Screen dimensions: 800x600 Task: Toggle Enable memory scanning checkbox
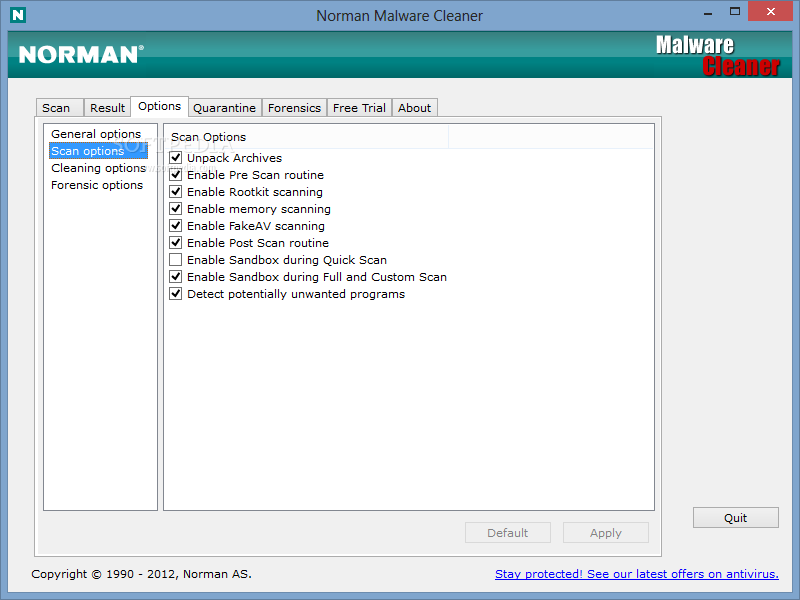[176, 209]
